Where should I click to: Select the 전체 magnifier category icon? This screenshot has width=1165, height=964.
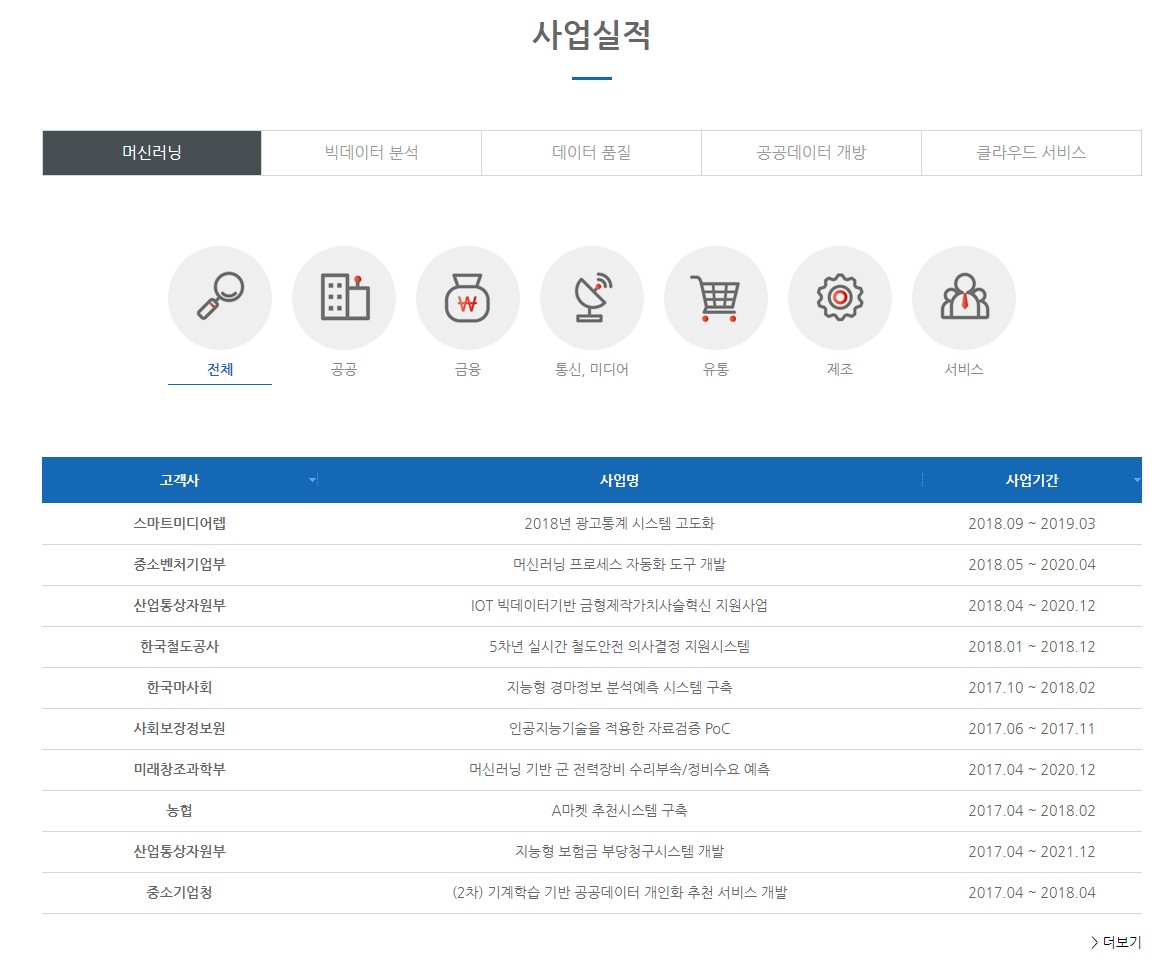220,297
